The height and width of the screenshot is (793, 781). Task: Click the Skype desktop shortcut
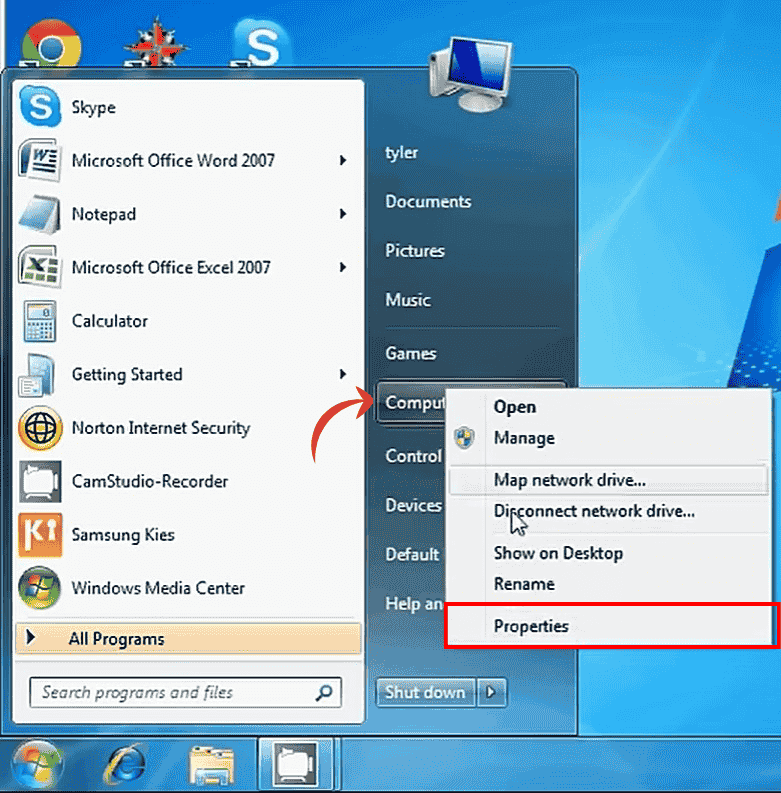click(x=261, y=43)
